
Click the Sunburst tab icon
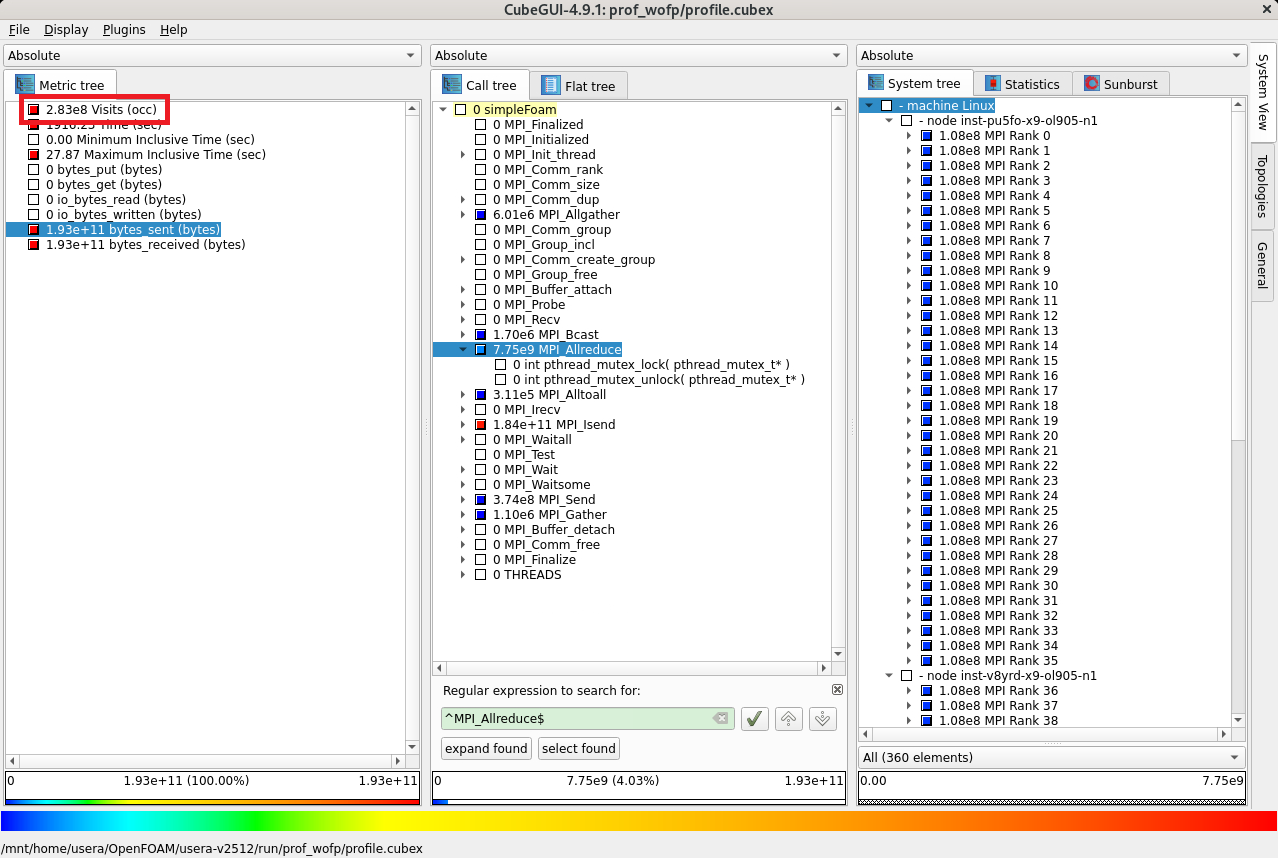(x=1092, y=84)
